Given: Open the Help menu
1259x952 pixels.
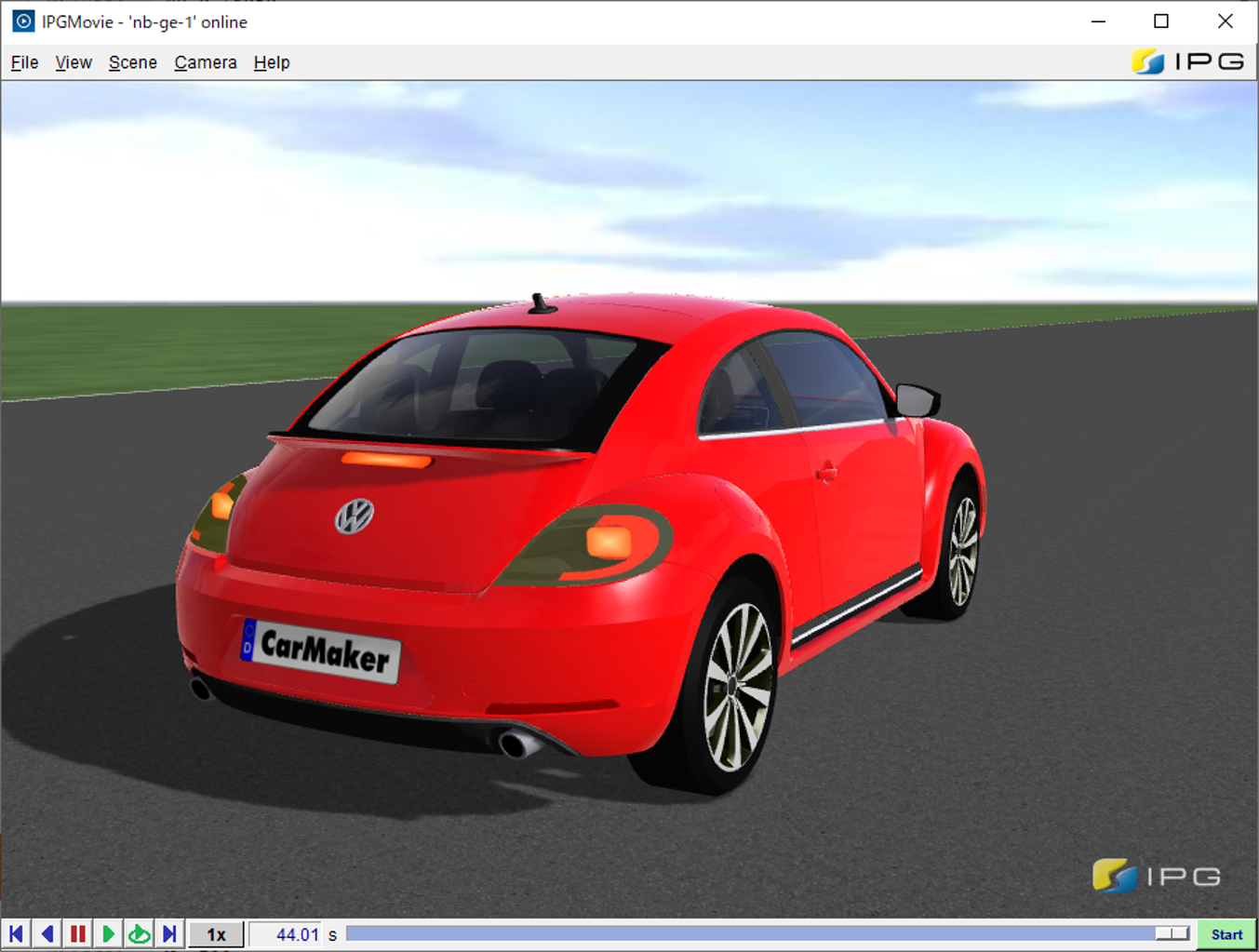Looking at the screenshot, I should [x=272, y=62].
